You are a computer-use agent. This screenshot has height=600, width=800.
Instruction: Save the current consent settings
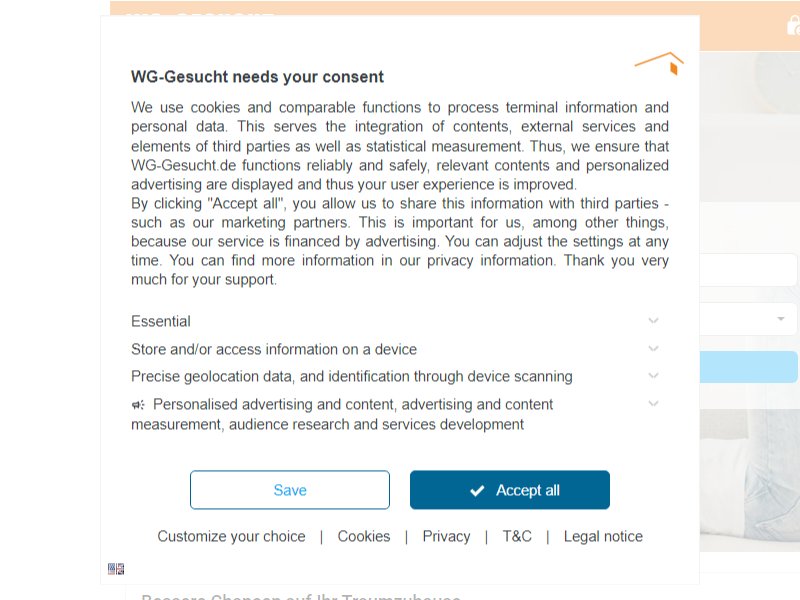[x=290, y=490]
